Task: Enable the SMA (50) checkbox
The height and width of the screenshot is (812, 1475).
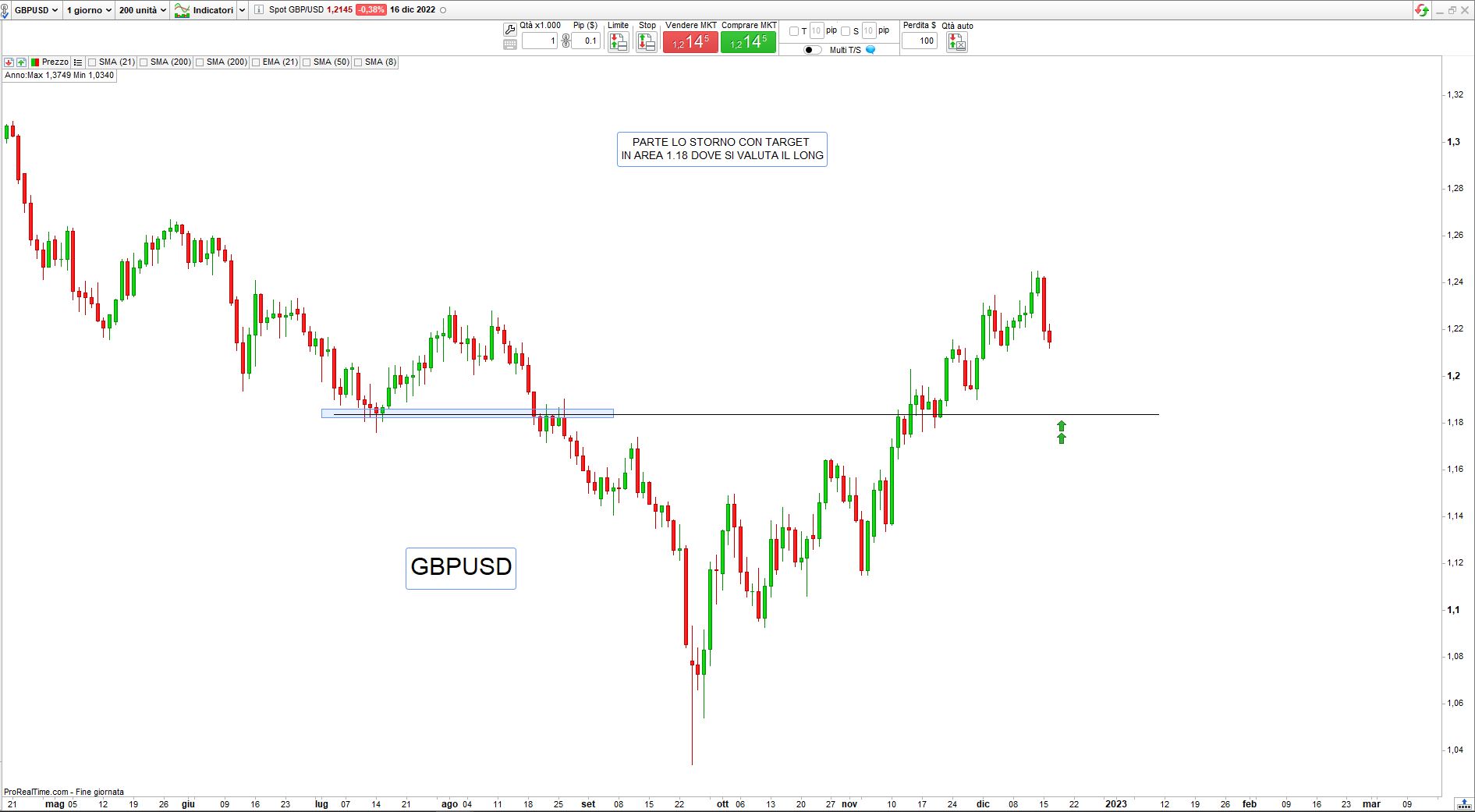Action: 307,62
